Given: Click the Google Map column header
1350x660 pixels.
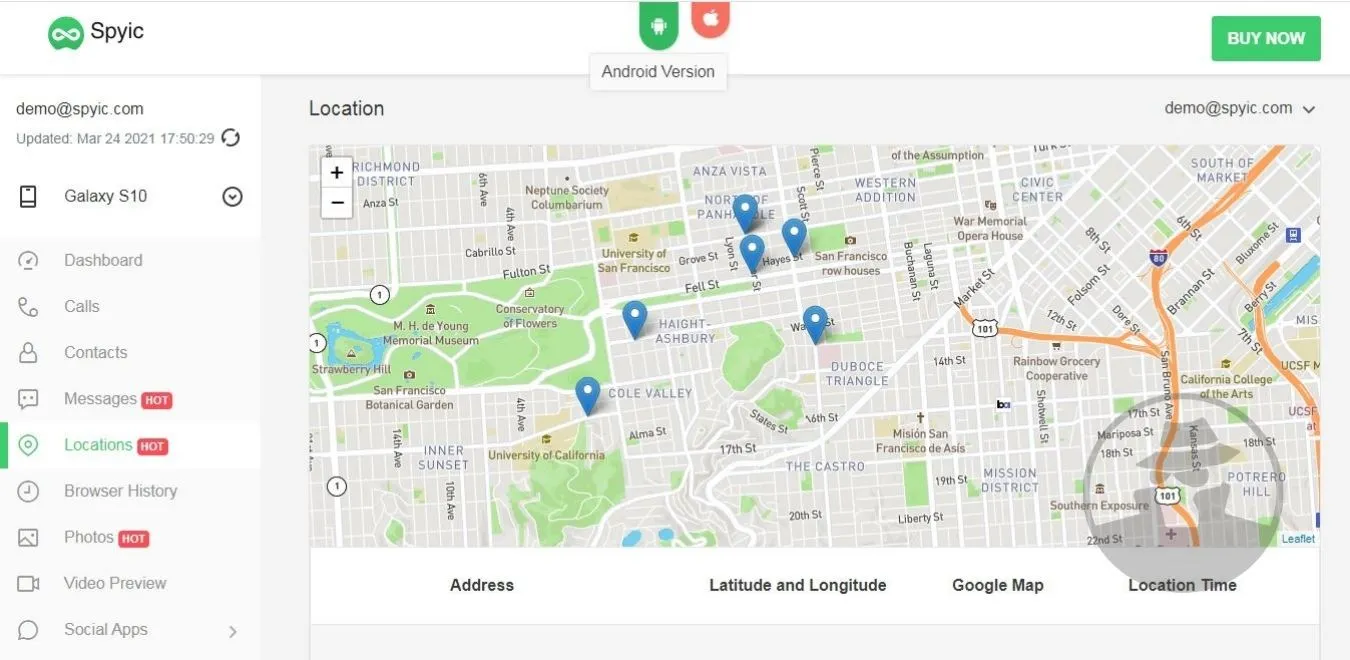Looking at the screenshot, I should [998, 585].
